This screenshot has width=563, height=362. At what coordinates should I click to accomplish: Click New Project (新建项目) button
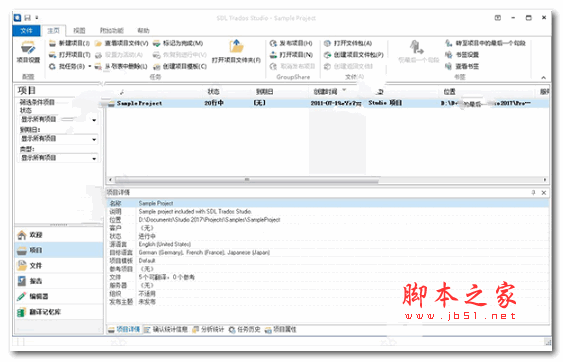tap(69, 43)
